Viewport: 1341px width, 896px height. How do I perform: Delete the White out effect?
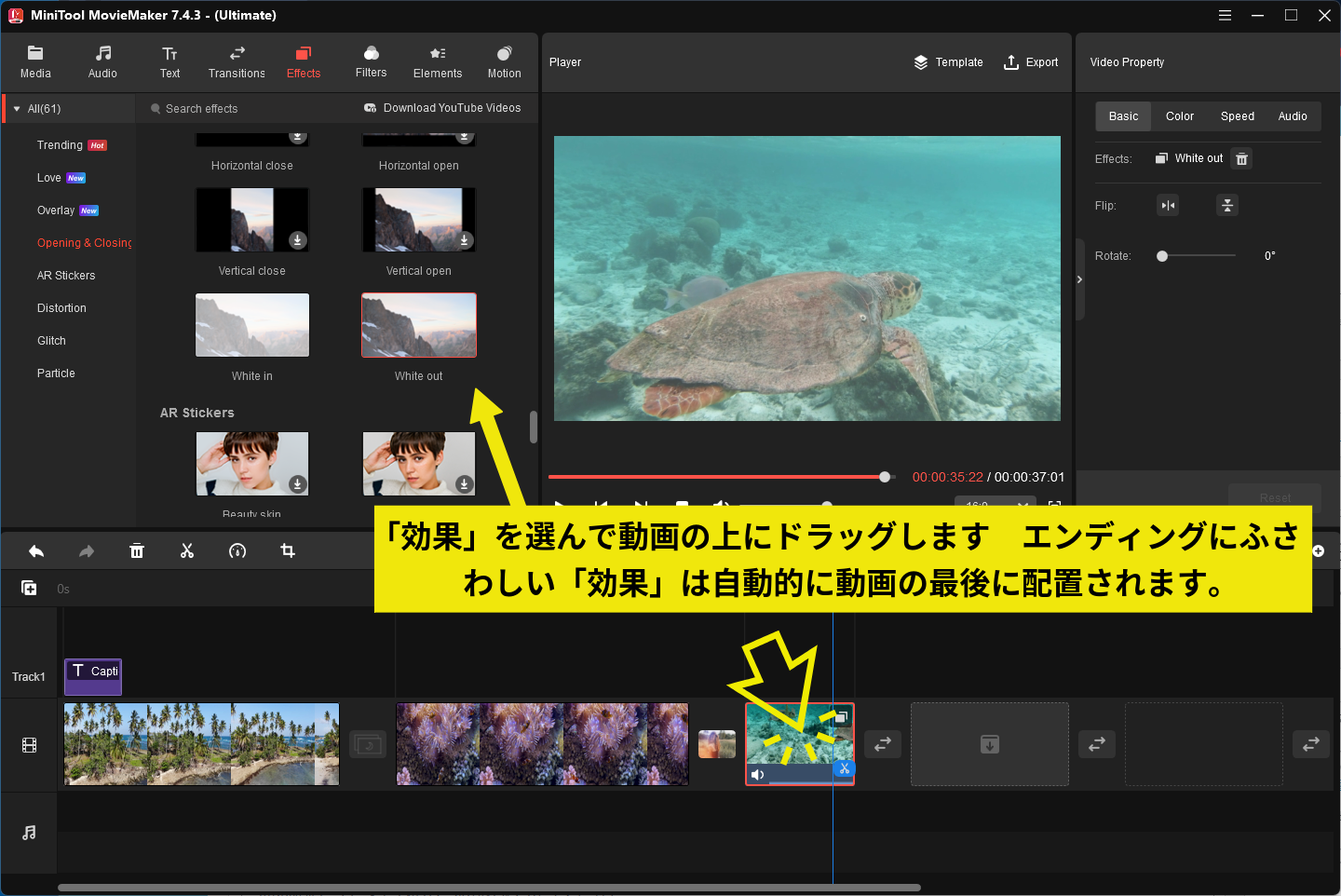tap(1241, 159)
